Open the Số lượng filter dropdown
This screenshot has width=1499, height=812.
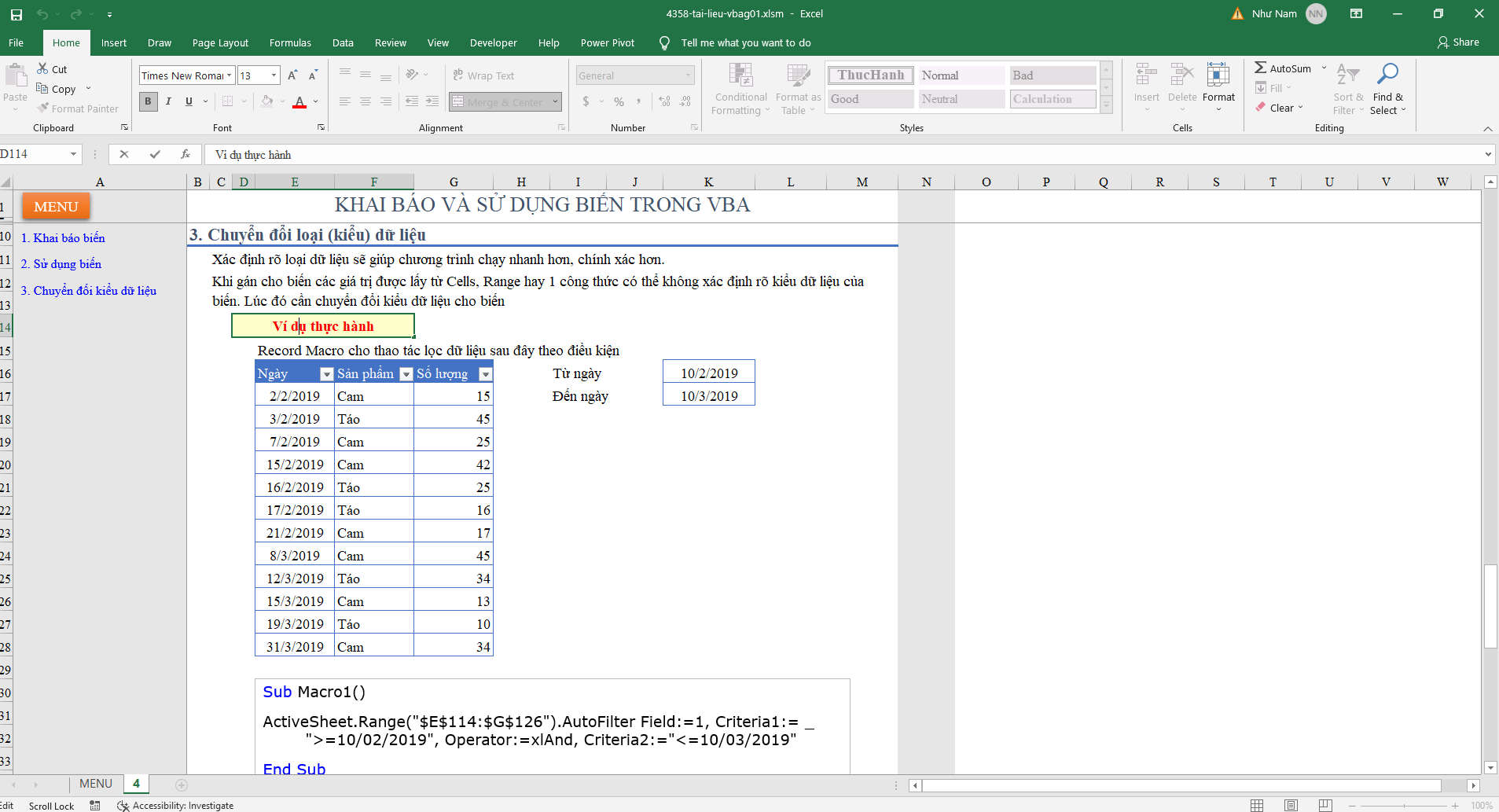[485, 374]
